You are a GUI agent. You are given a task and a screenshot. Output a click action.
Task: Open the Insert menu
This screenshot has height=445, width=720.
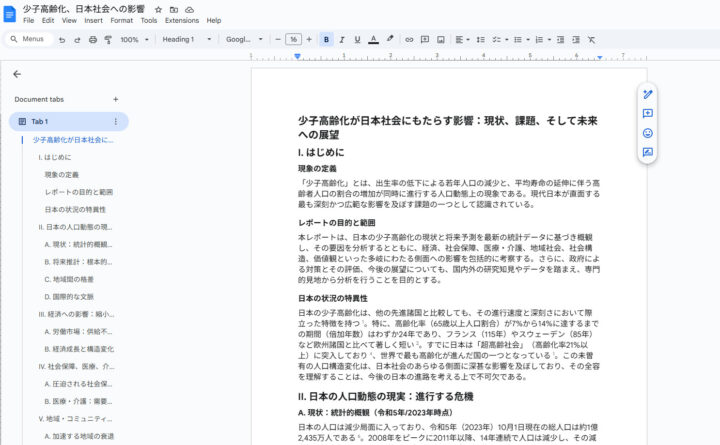point(93,21)
